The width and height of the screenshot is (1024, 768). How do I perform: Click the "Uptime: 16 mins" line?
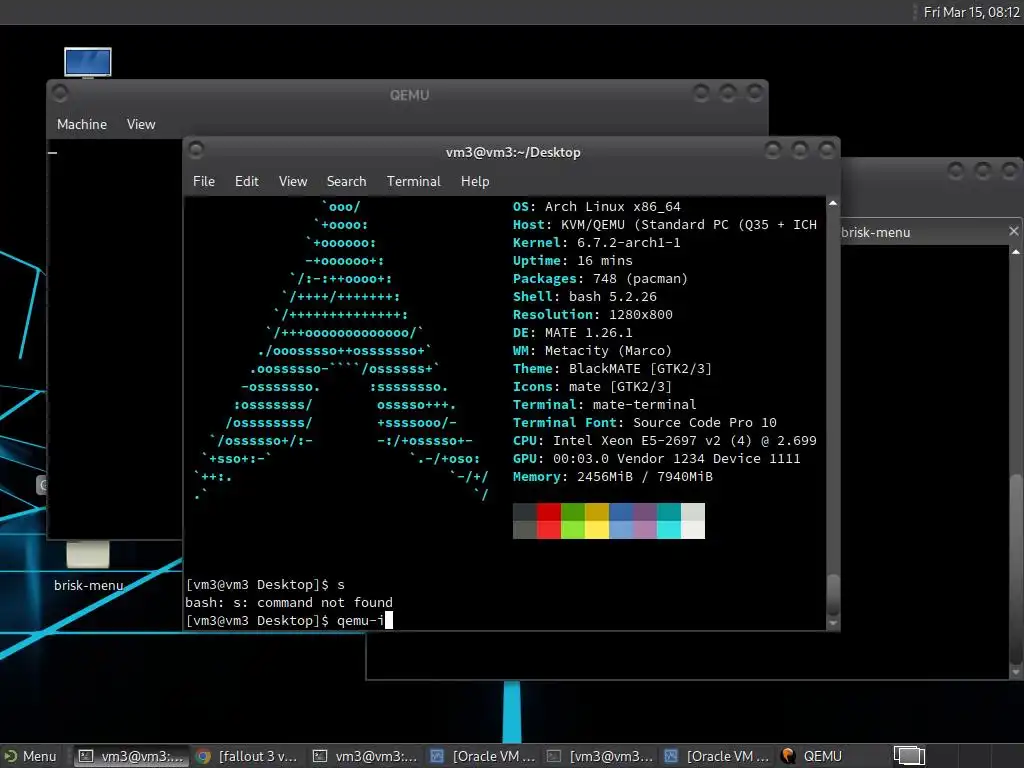(573, 261)
